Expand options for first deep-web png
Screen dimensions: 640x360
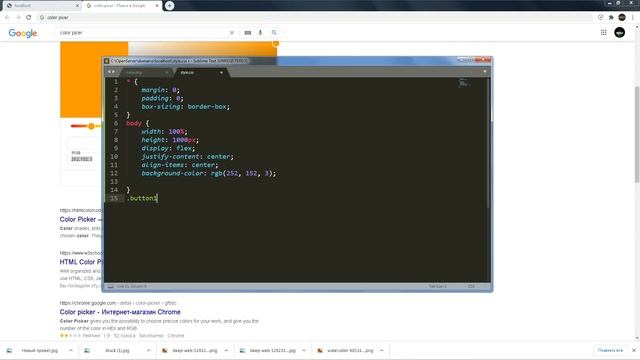[226, 351]
